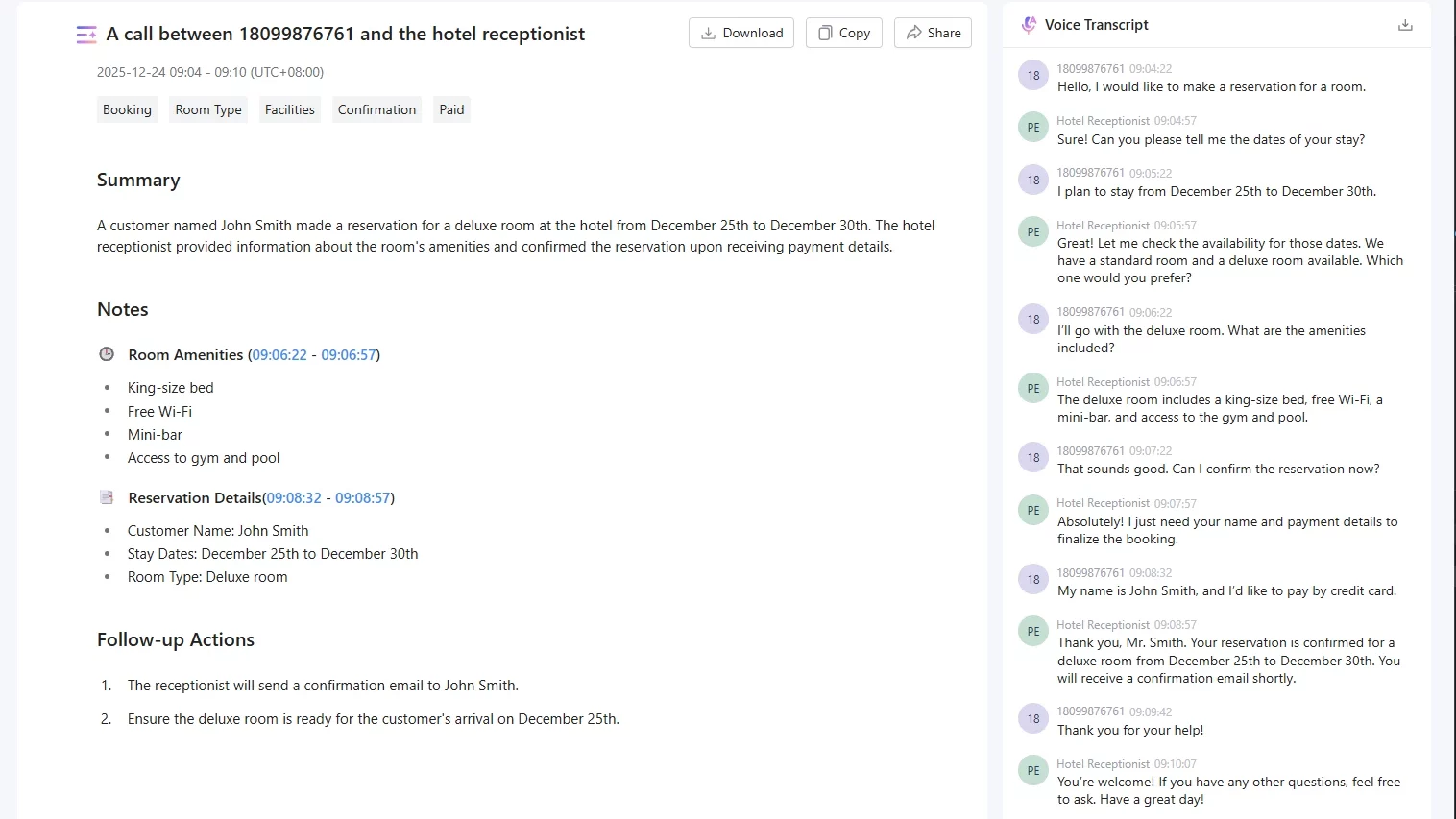Select the Confirmation tag
The width and height of the screenshot is (1456, 819).
(376, 109)
